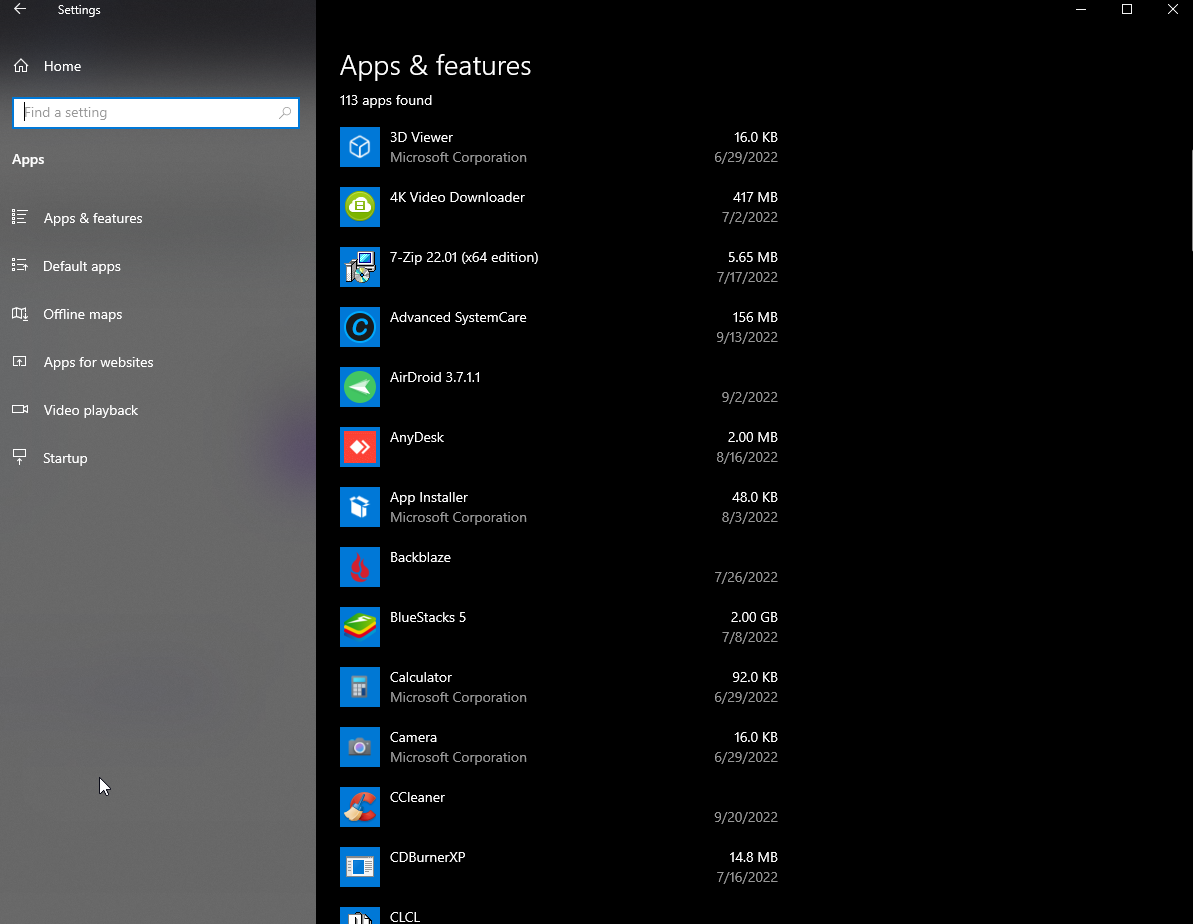The height and width of the screenshot is (924, 1193).
Task: Switch to Offline maps settings
Action: [x=83, y=314]
